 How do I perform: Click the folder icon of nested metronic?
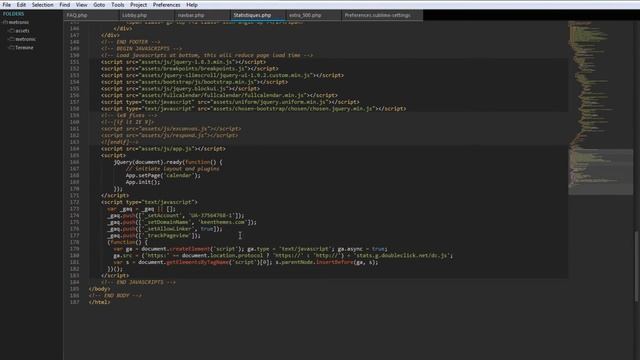11,39
